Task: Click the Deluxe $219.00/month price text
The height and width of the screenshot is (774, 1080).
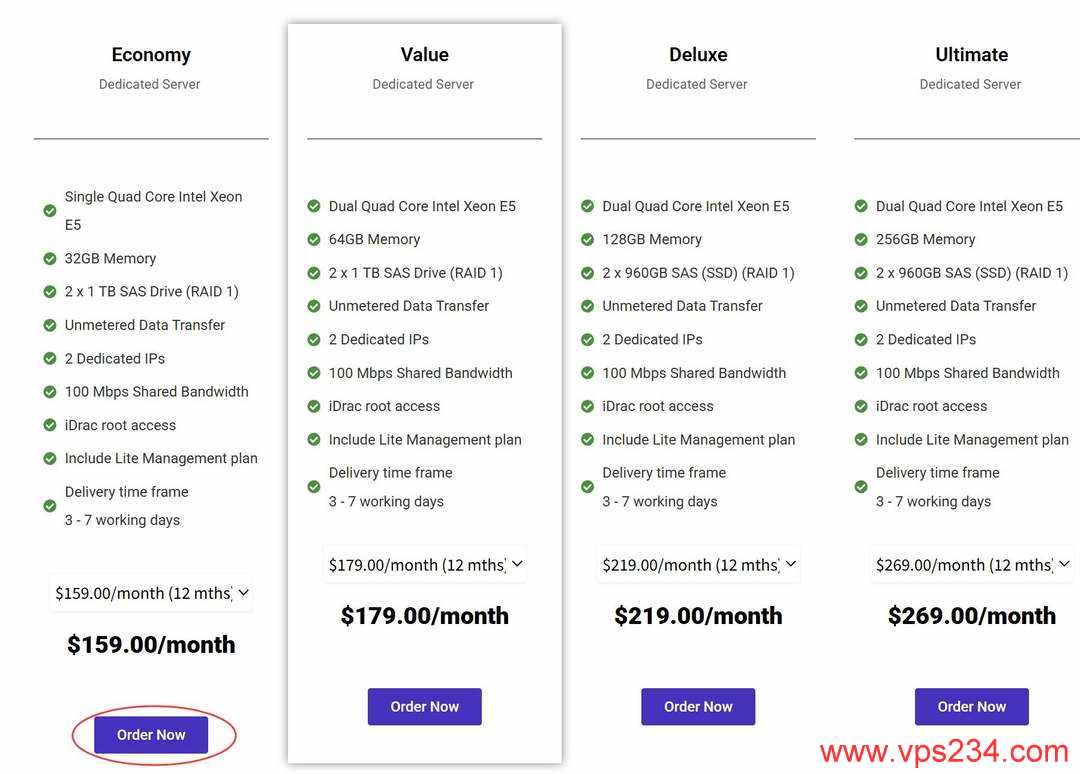Action: 698,616
